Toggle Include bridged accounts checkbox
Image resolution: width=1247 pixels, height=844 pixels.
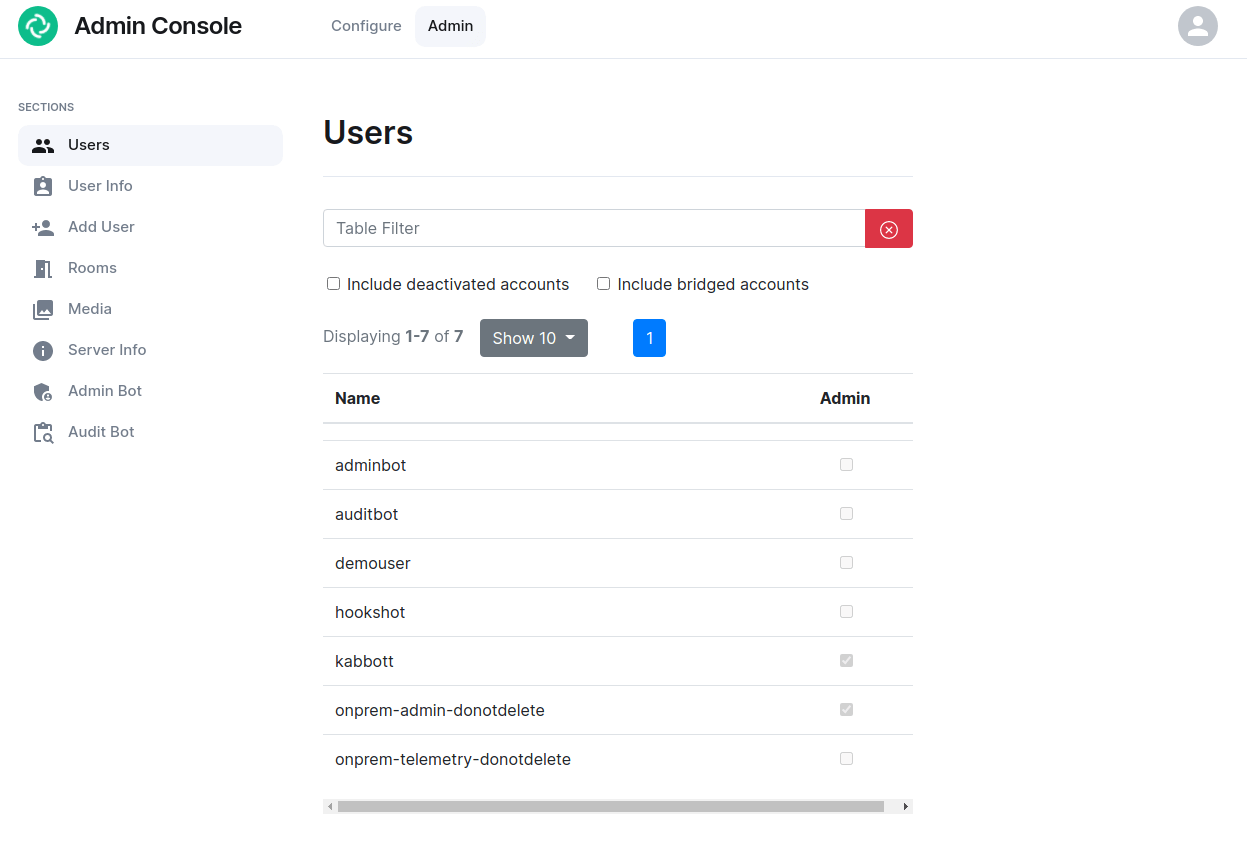tap(603, 284)
